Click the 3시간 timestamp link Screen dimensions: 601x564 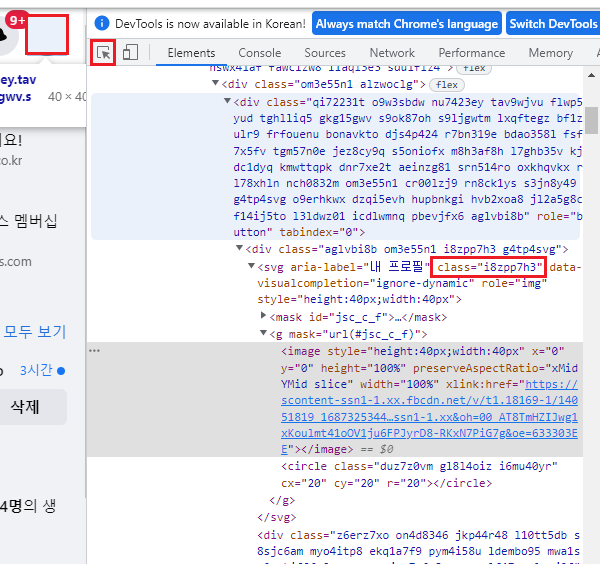[x=36, y=370]
